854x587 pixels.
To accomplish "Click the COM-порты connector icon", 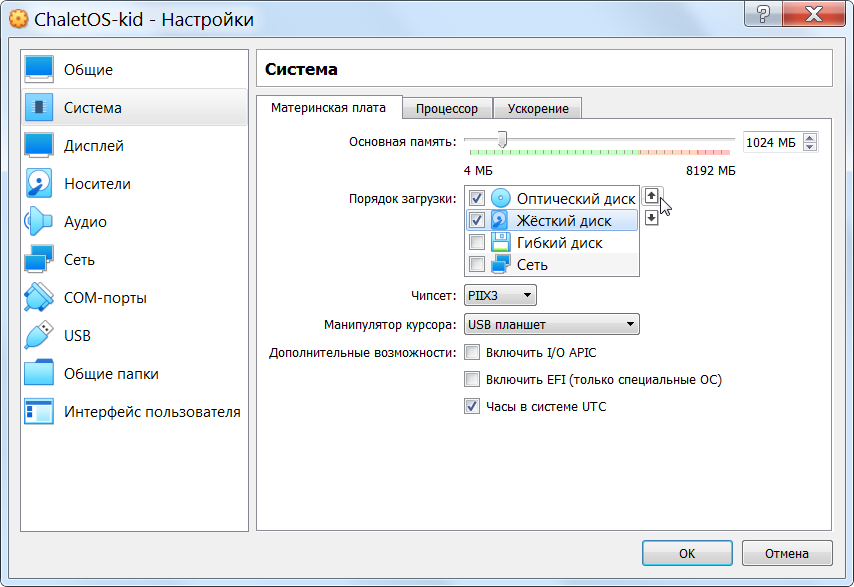I will [x=39, y=297].
